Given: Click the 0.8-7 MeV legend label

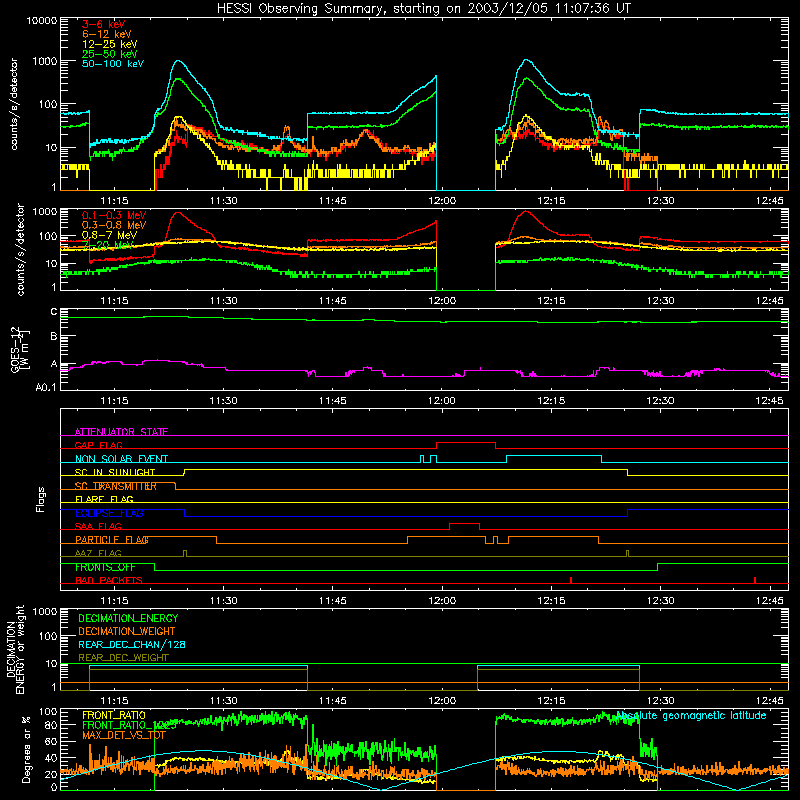Looking at the screenshot, I should tap(109, 235).
